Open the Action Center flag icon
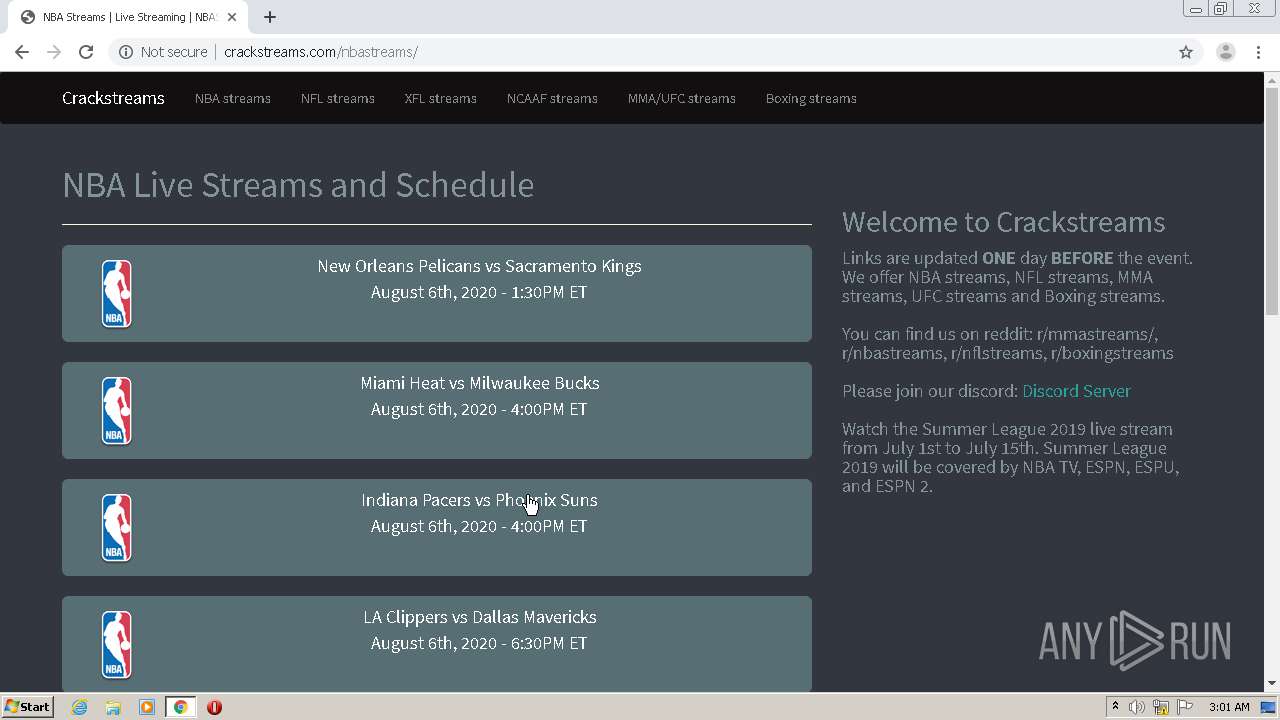Screen dimensions: 1280x720 (x=1185, y=707)
